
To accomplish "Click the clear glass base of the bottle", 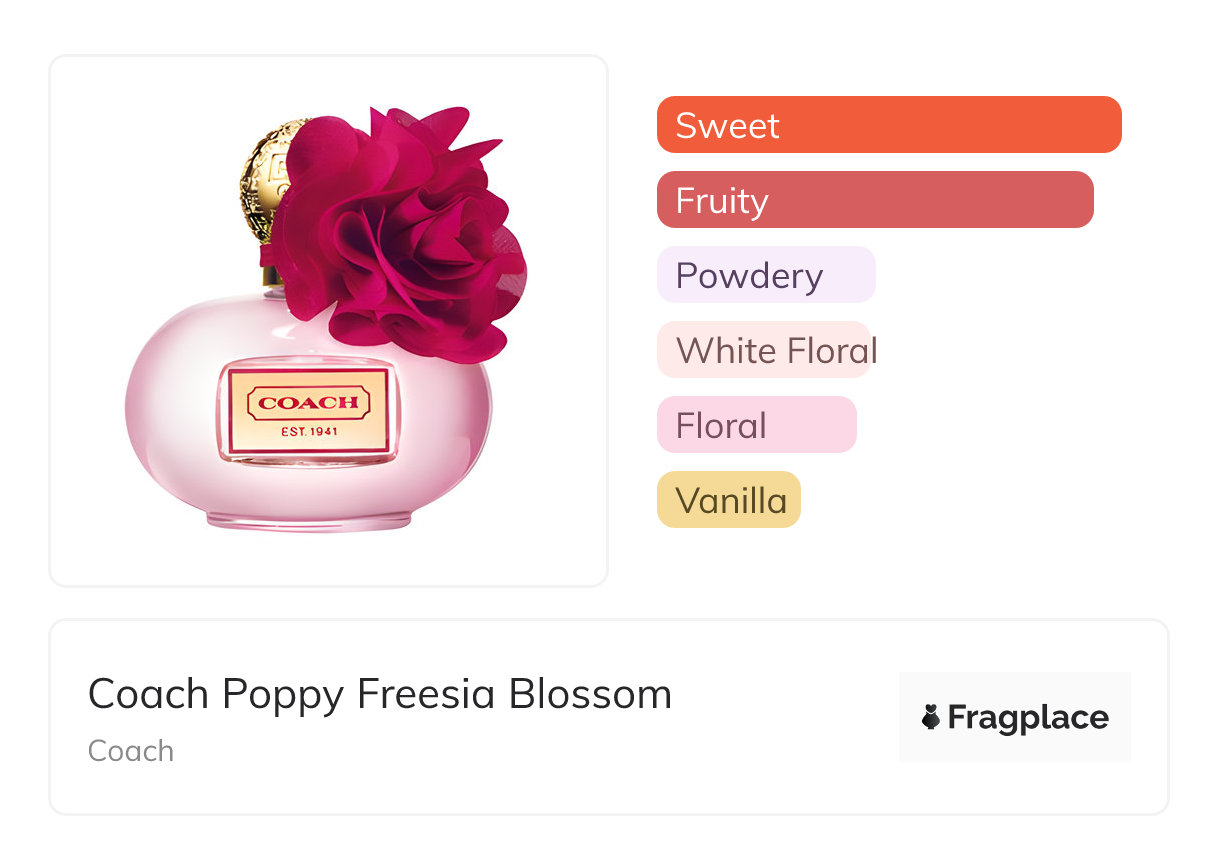I will 308,520.
